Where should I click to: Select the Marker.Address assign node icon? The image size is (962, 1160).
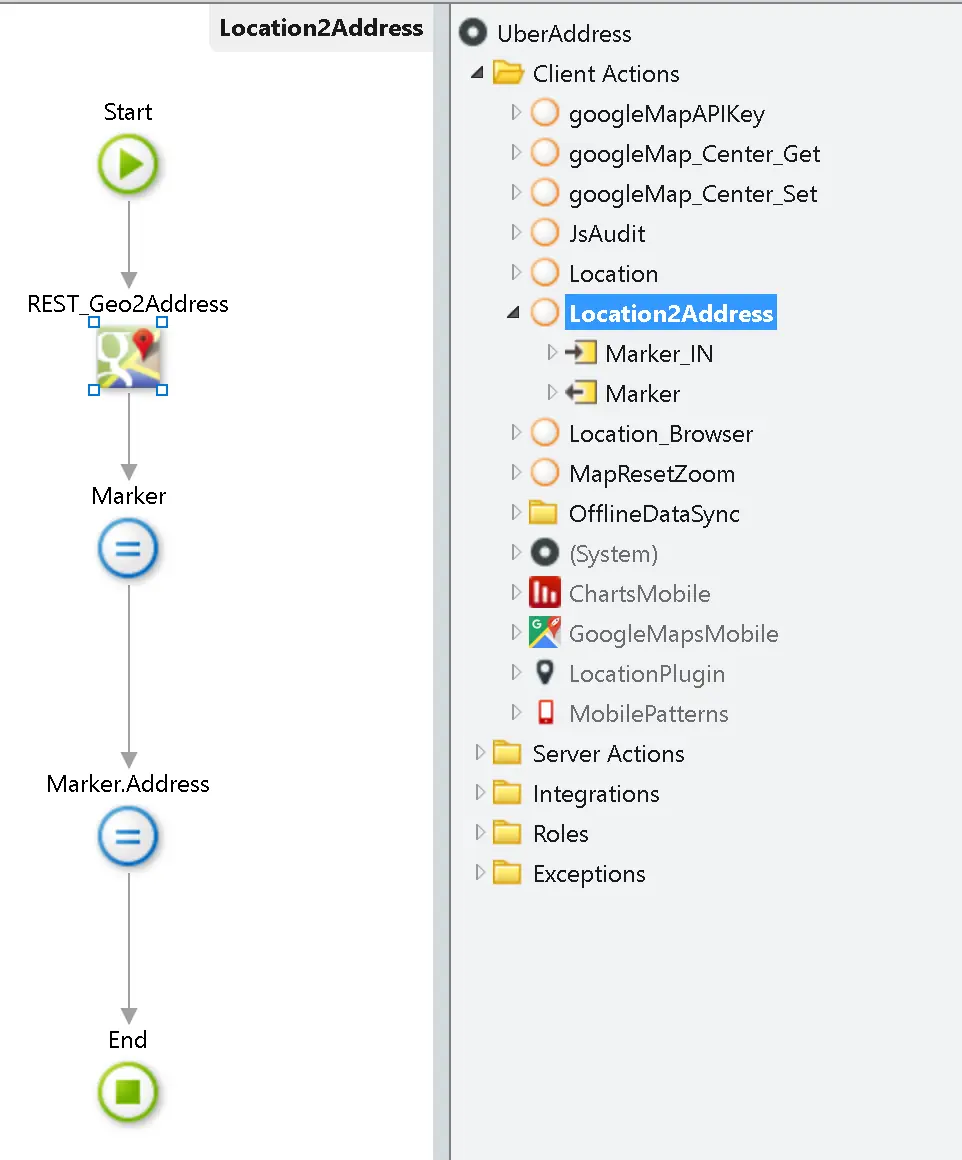(128, 837)
